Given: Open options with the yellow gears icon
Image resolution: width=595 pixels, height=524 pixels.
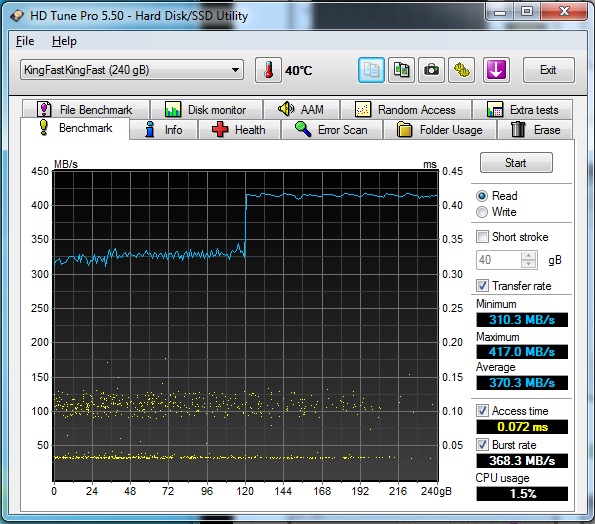Looking at the screenshot, I should coord(461,70).
